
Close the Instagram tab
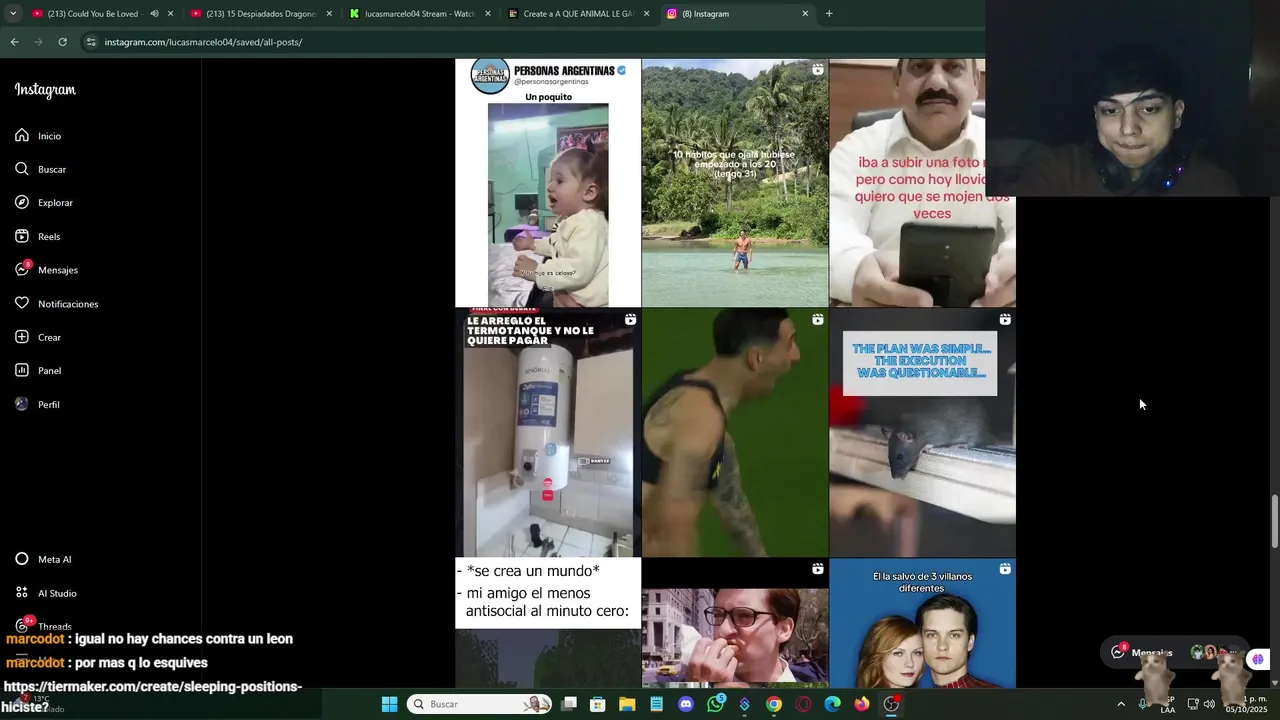click(x=805, y=14)
